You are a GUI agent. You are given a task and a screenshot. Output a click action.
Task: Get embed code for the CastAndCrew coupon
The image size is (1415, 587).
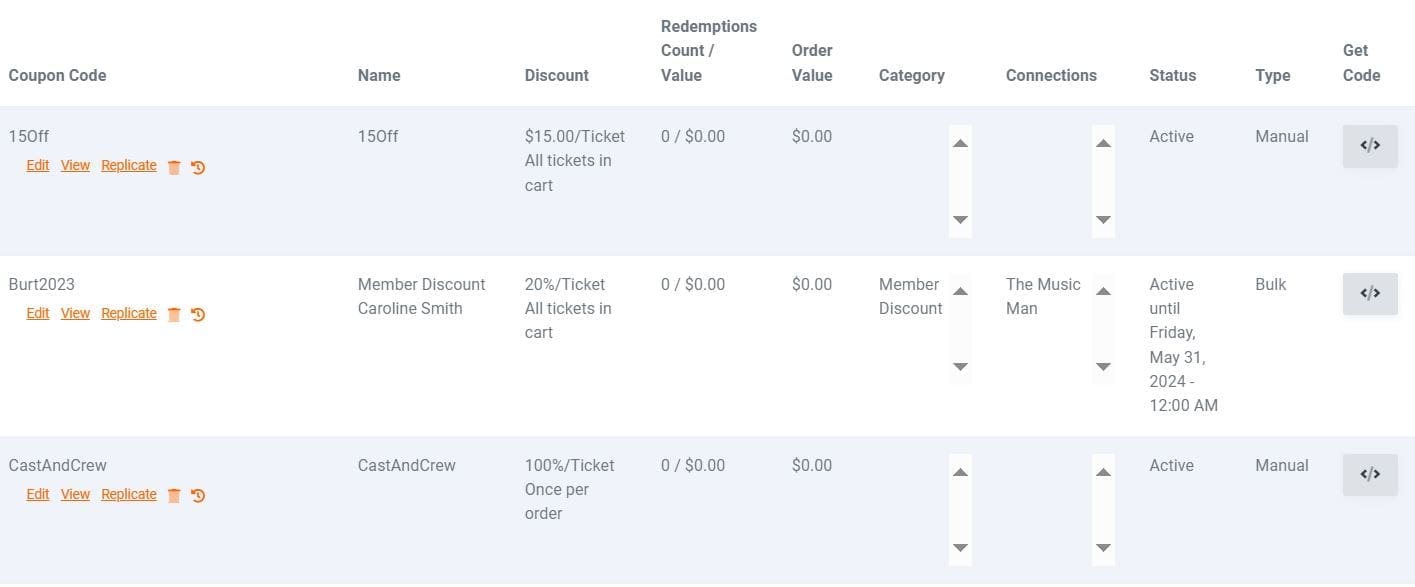1369,475
